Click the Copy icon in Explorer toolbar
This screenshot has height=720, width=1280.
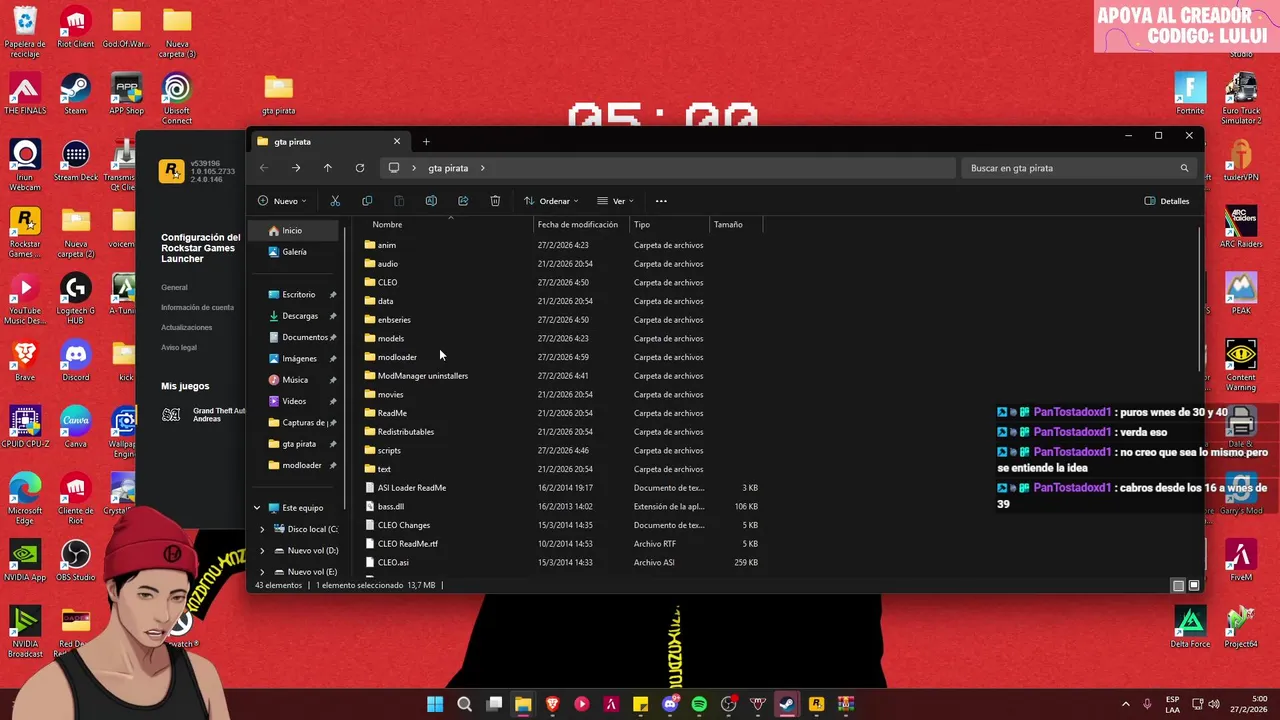[367, 201]
